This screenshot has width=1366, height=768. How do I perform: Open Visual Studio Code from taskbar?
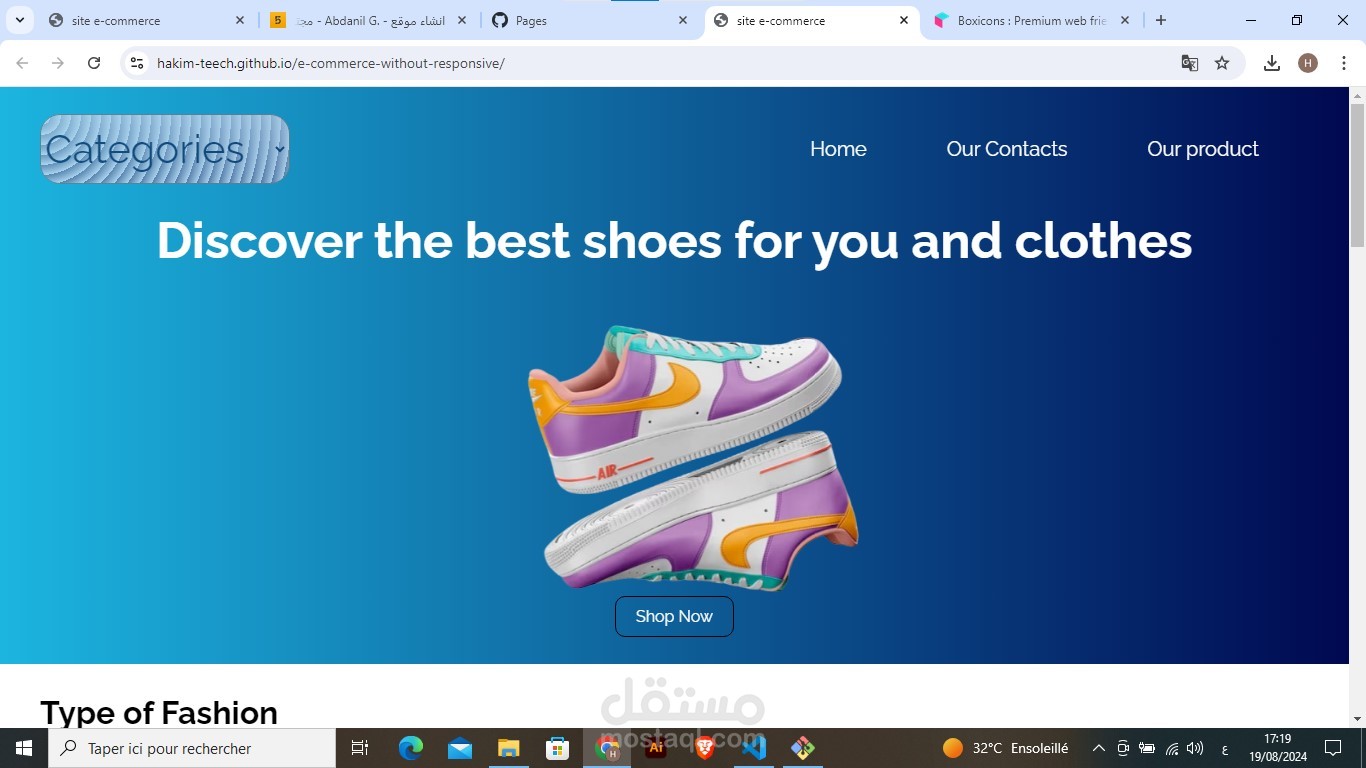[x=754, y=748]
